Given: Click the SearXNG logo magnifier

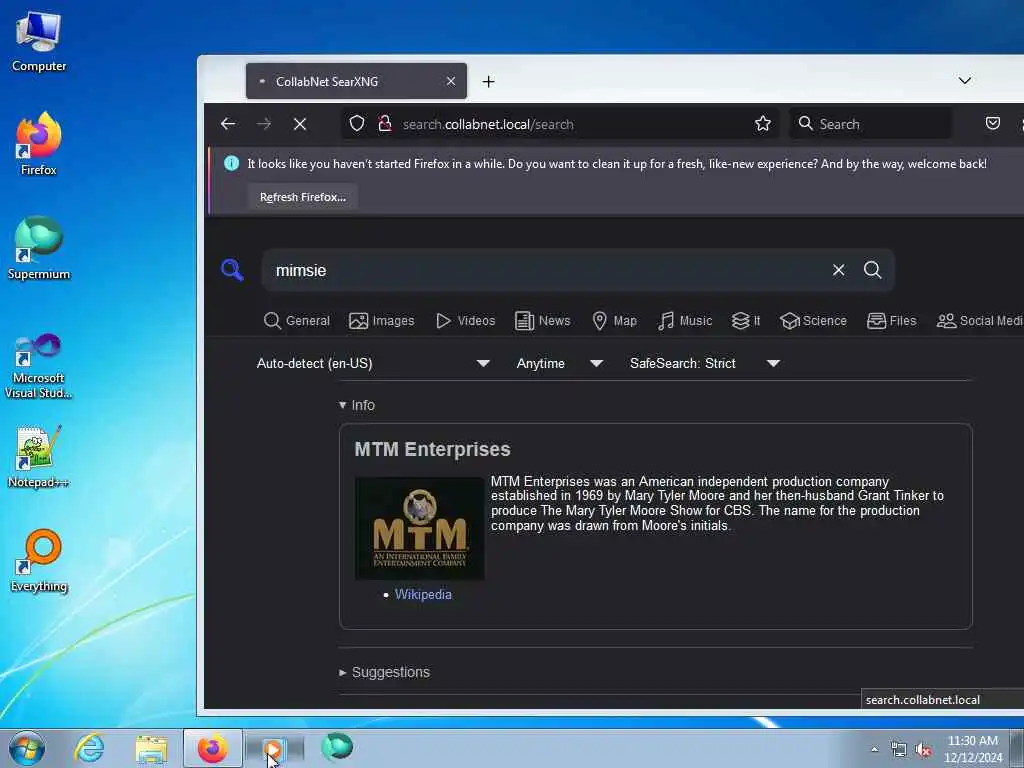Looking at the screenshot, I should (232, 270).
